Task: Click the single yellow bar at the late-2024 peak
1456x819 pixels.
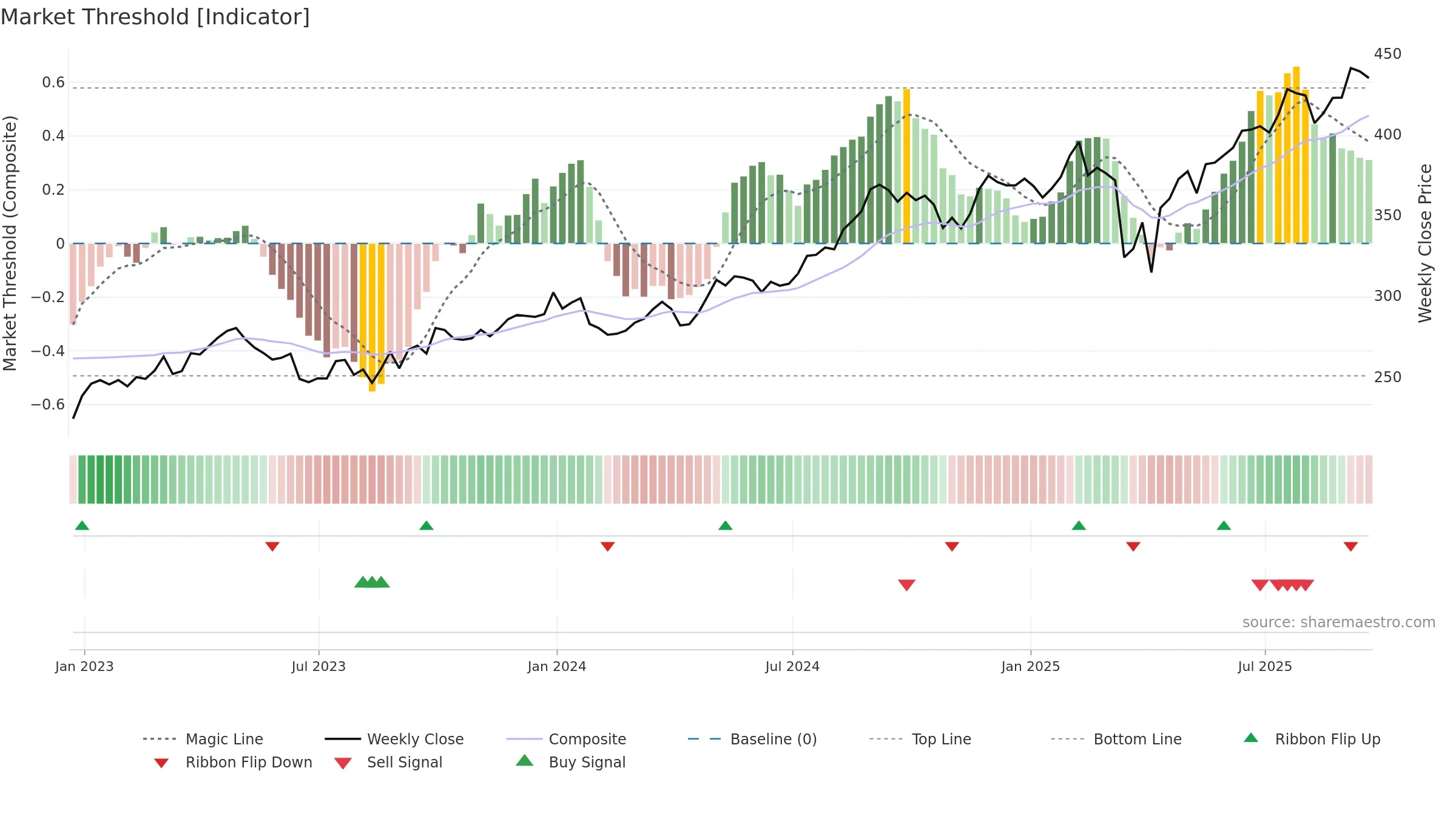Action: (906, 166)
